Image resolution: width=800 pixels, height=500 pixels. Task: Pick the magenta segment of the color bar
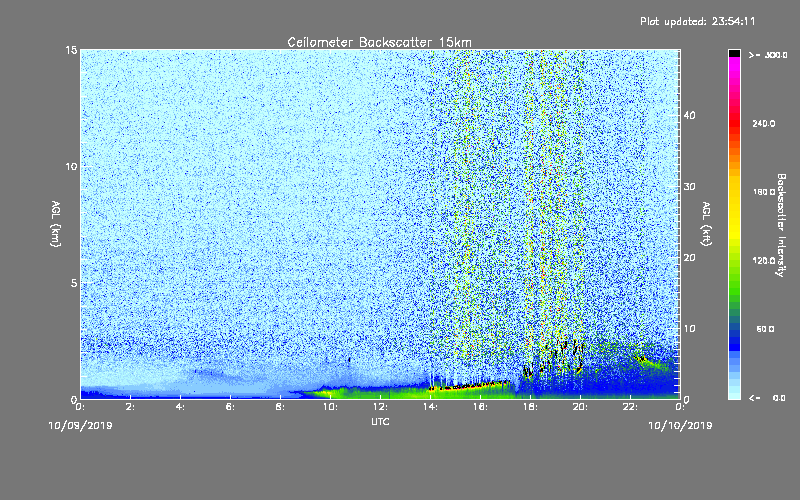[734, 66]
